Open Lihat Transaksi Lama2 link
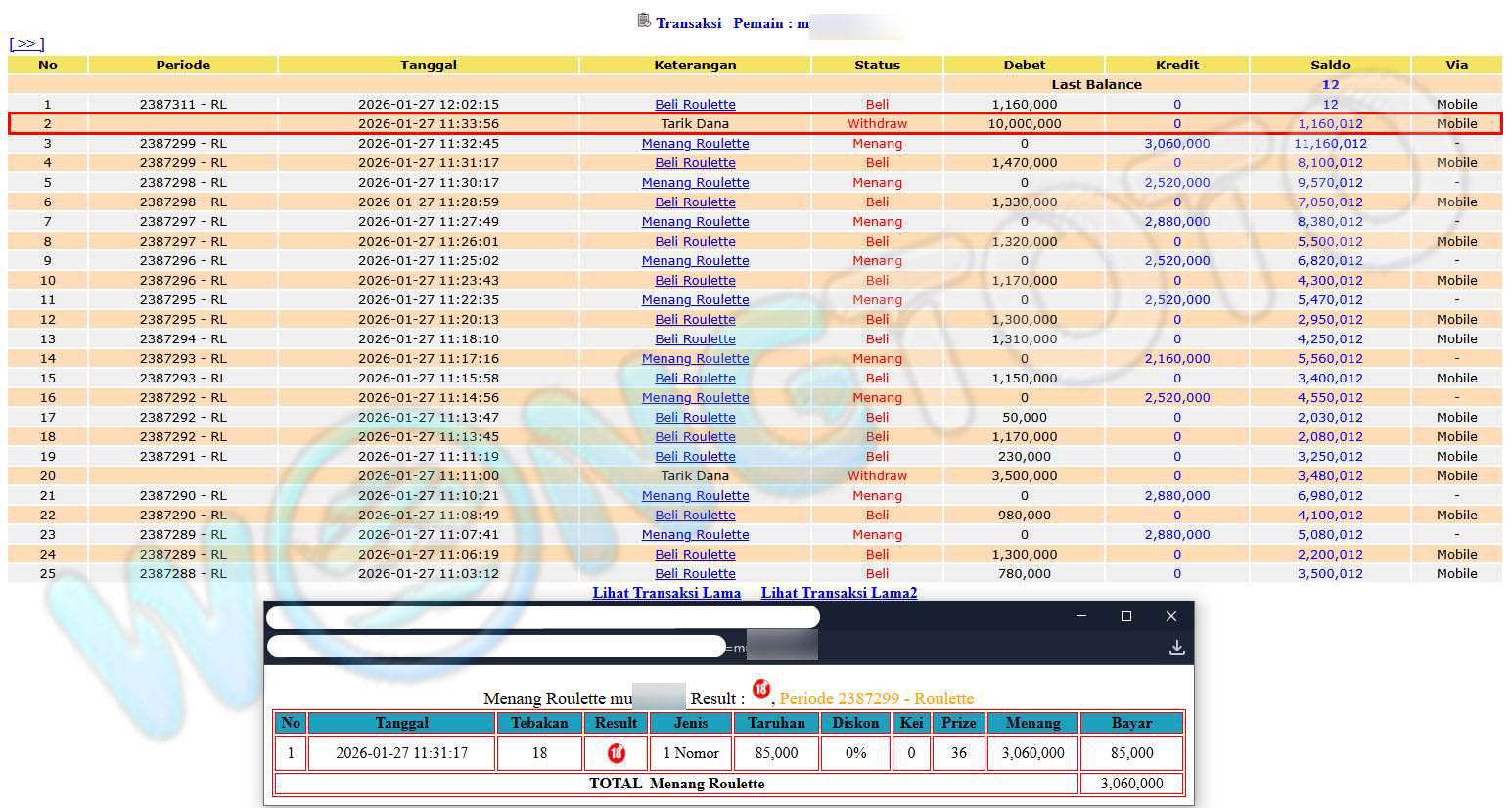1512x808 pixels. (839, 593)
